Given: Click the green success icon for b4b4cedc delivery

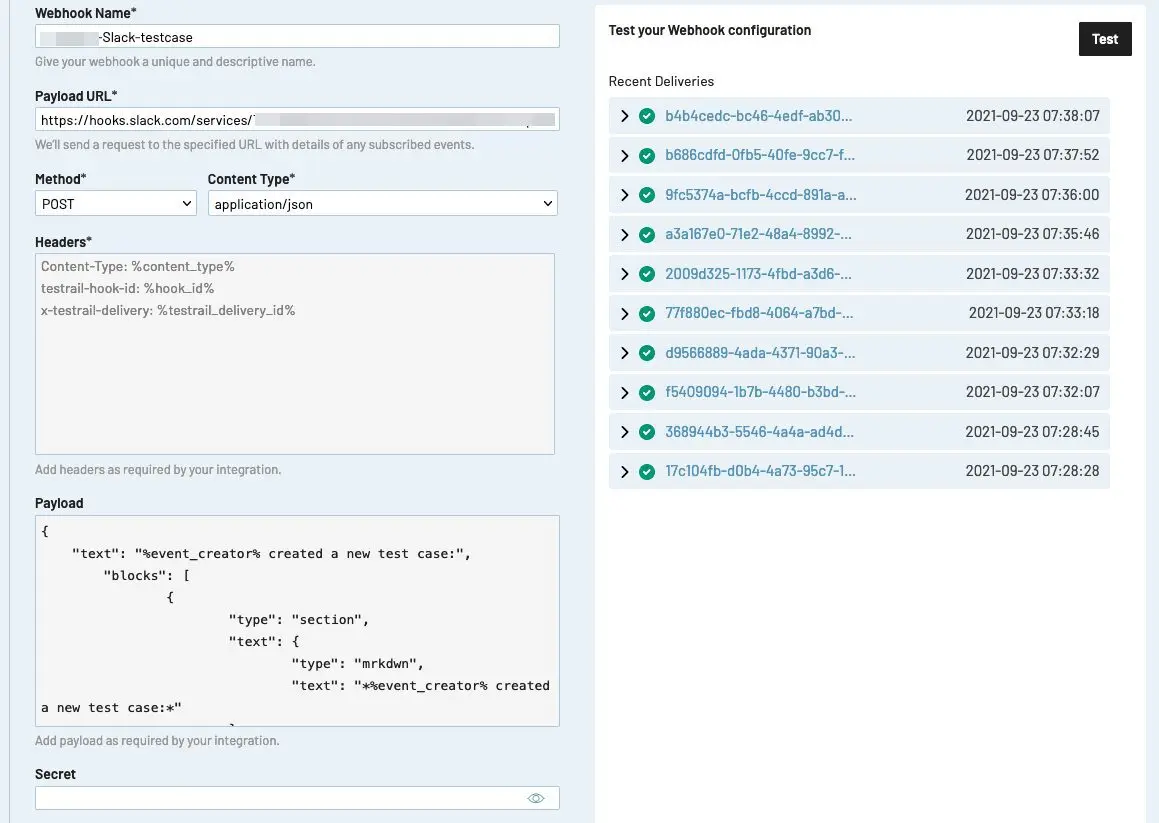Looking at the screenshot, I should [x=647, y=116].
